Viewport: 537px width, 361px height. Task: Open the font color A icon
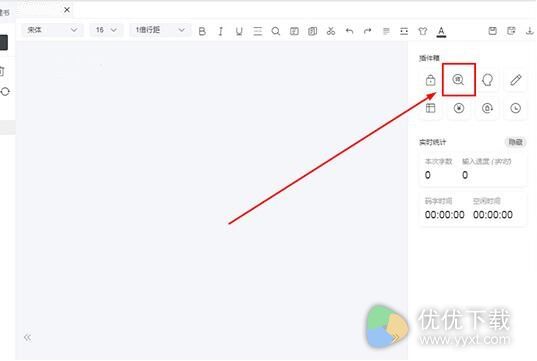coord(441,32)
